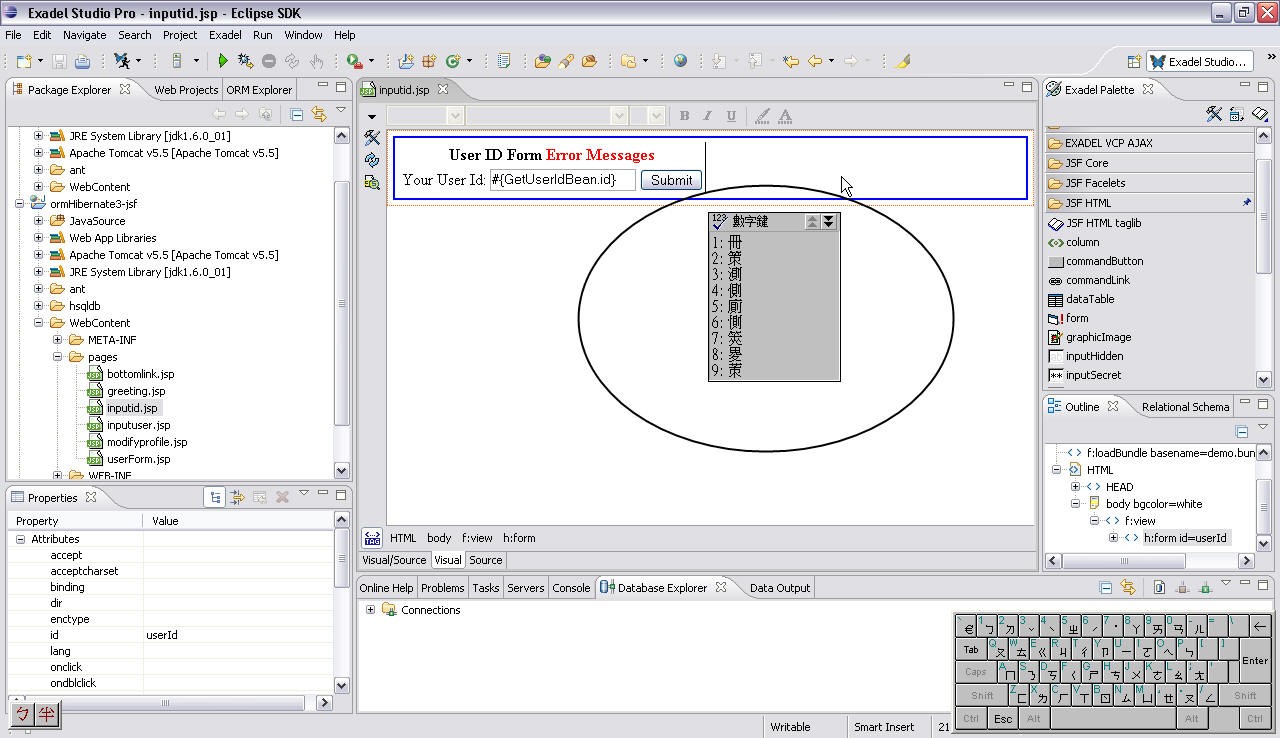Click the Exadel Studio perspective button
Image resolution: width=1280 pixels, height=738 pixels.
click(1199, 61)
